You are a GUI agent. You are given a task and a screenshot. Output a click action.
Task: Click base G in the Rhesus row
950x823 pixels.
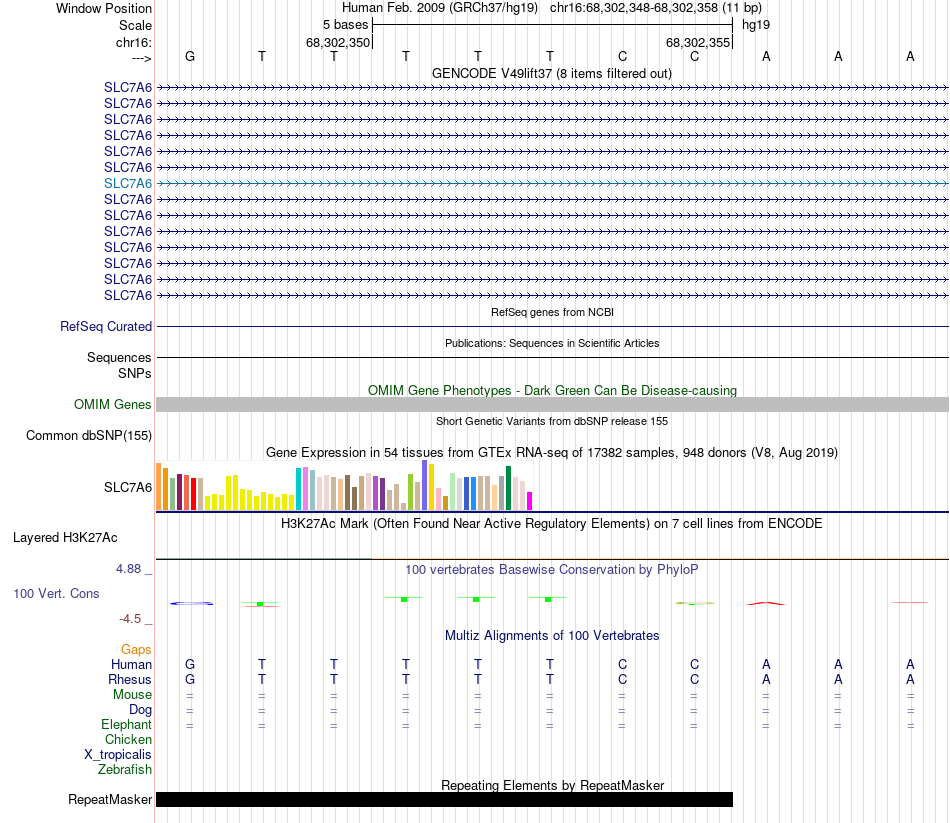190,680
